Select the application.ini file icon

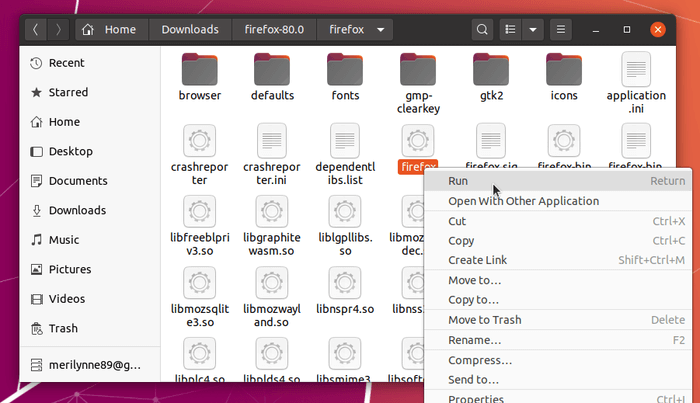pos(636,69)
